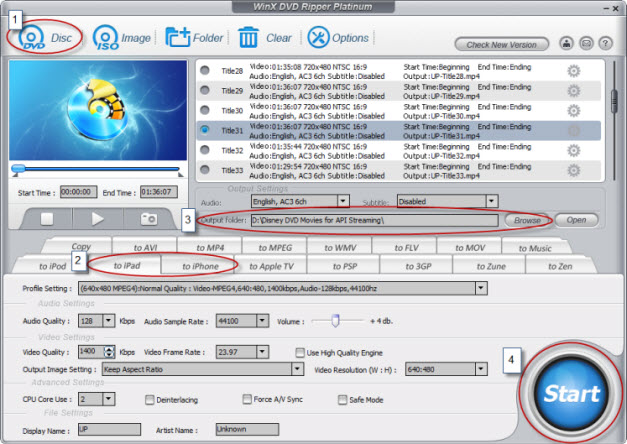Select the to Apple TV tab
627x444 pixels.
[271, 266]
